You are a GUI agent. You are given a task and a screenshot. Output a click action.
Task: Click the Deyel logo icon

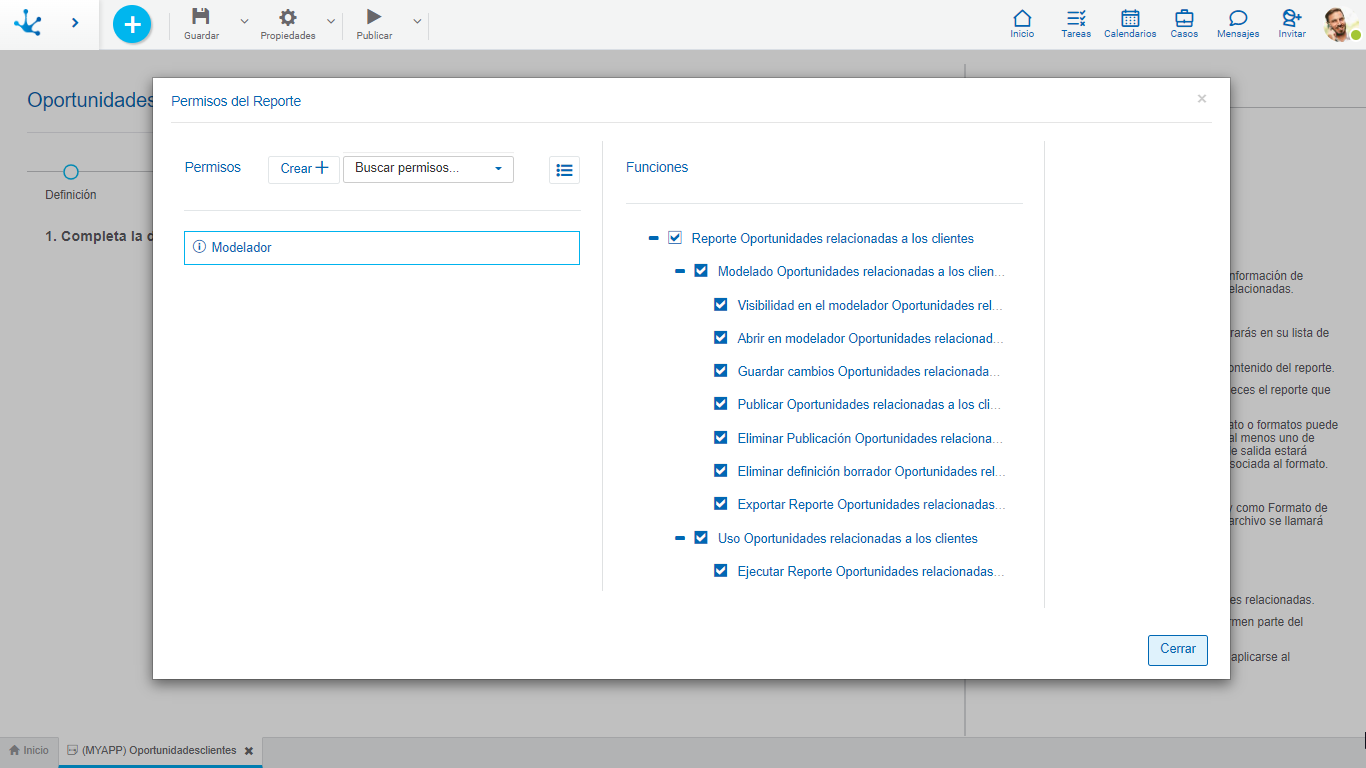pos(28,22)
